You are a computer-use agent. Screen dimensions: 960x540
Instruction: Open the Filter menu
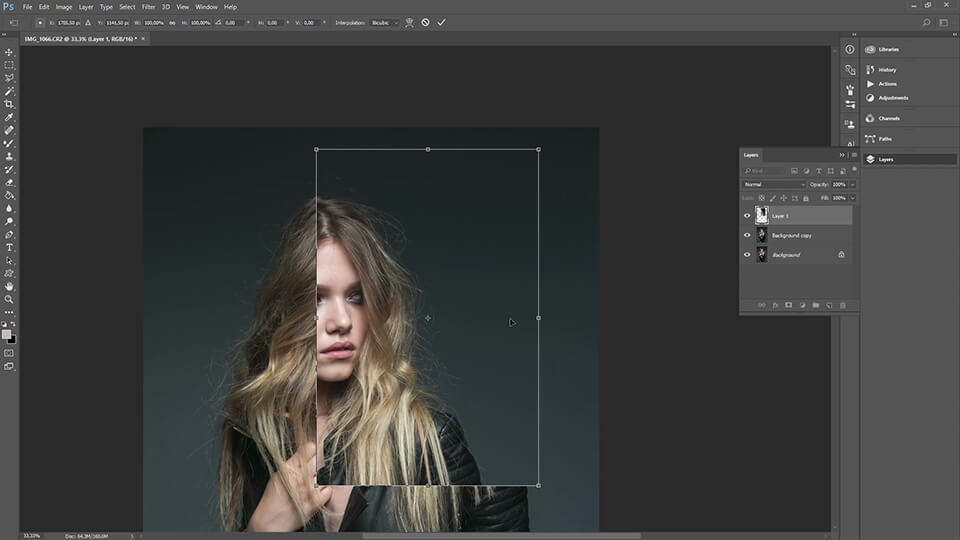pos(149,7)
